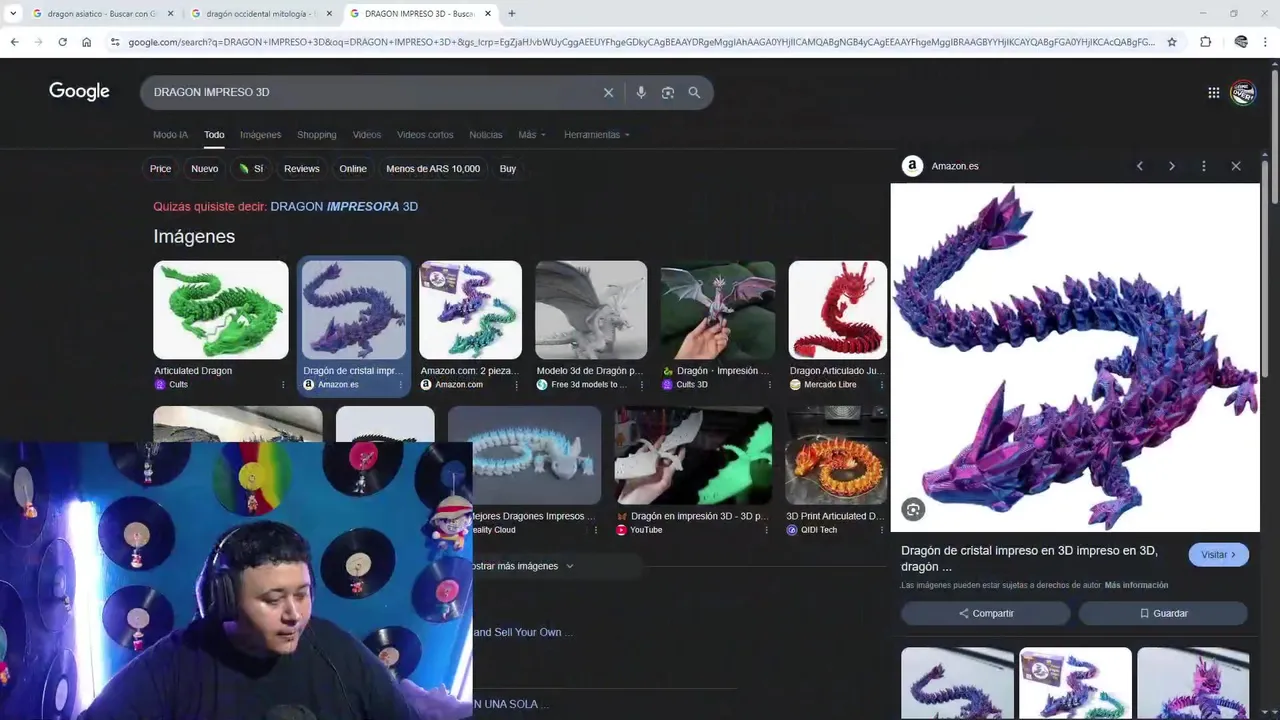Image resolution: width=1280 pixels, height=720 pixels.
Task: Select Videos cortos search tab
Action: click(x=425, y=135)
